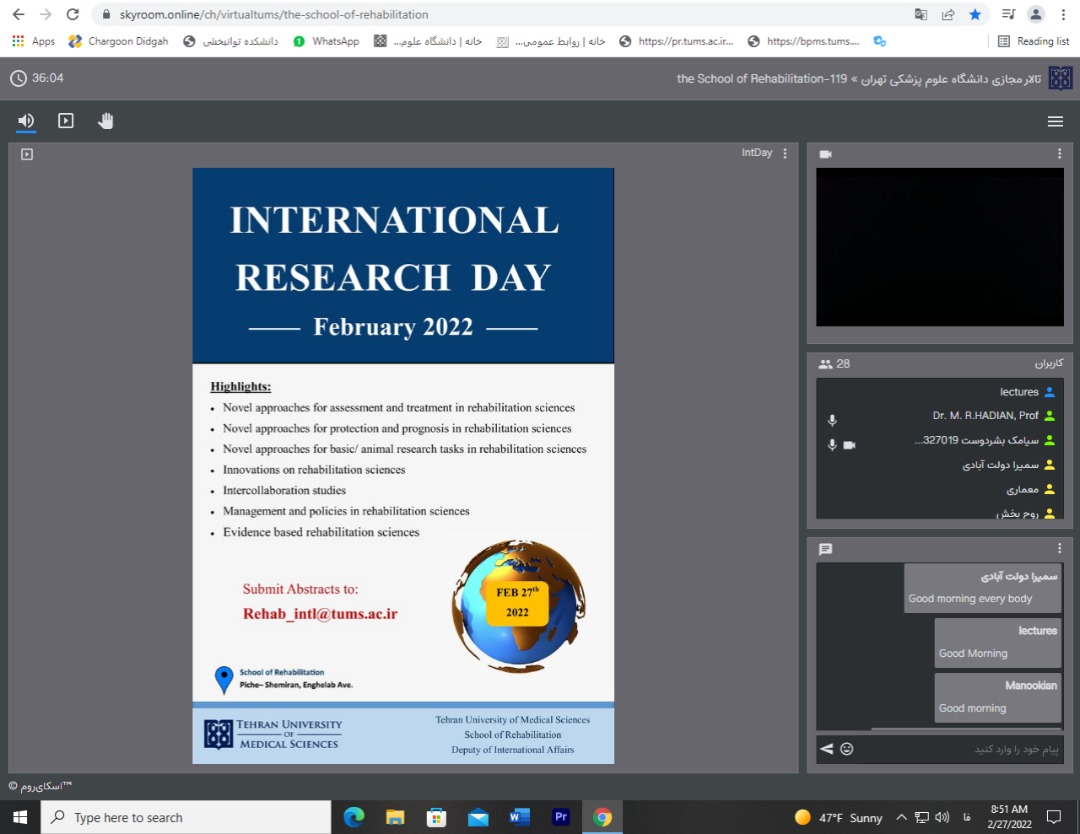Open Microsoft Word from the taskbar

519,817
